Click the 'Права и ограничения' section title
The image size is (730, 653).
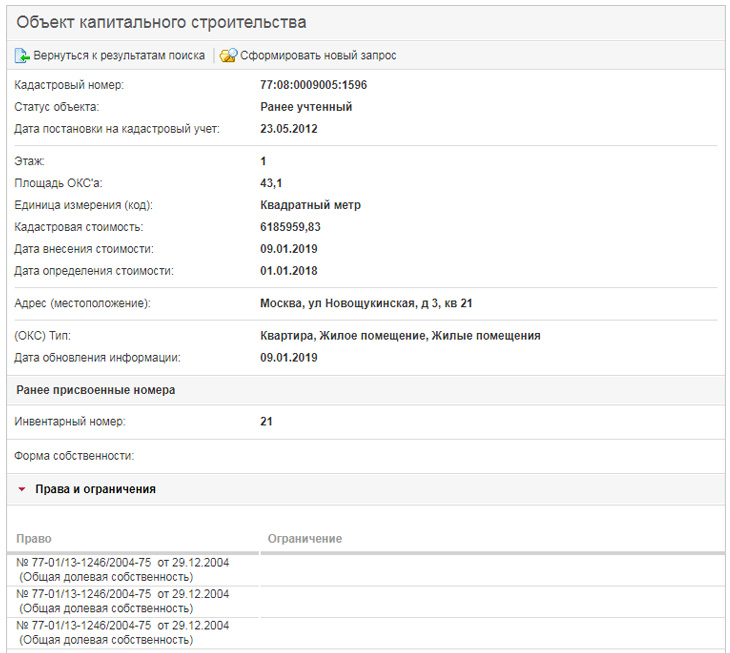pos(95,490)
